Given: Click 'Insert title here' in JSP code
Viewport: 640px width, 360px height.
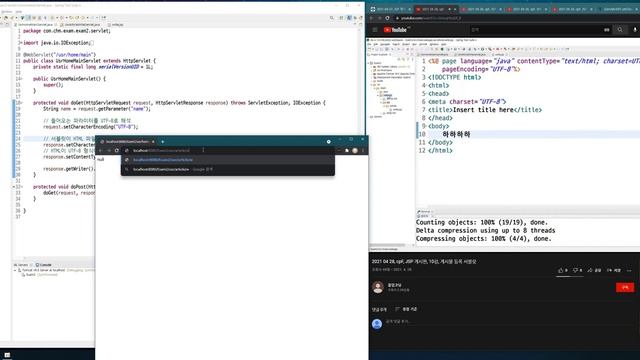Looking at the screenshot, I should click(x=483, y=110).
